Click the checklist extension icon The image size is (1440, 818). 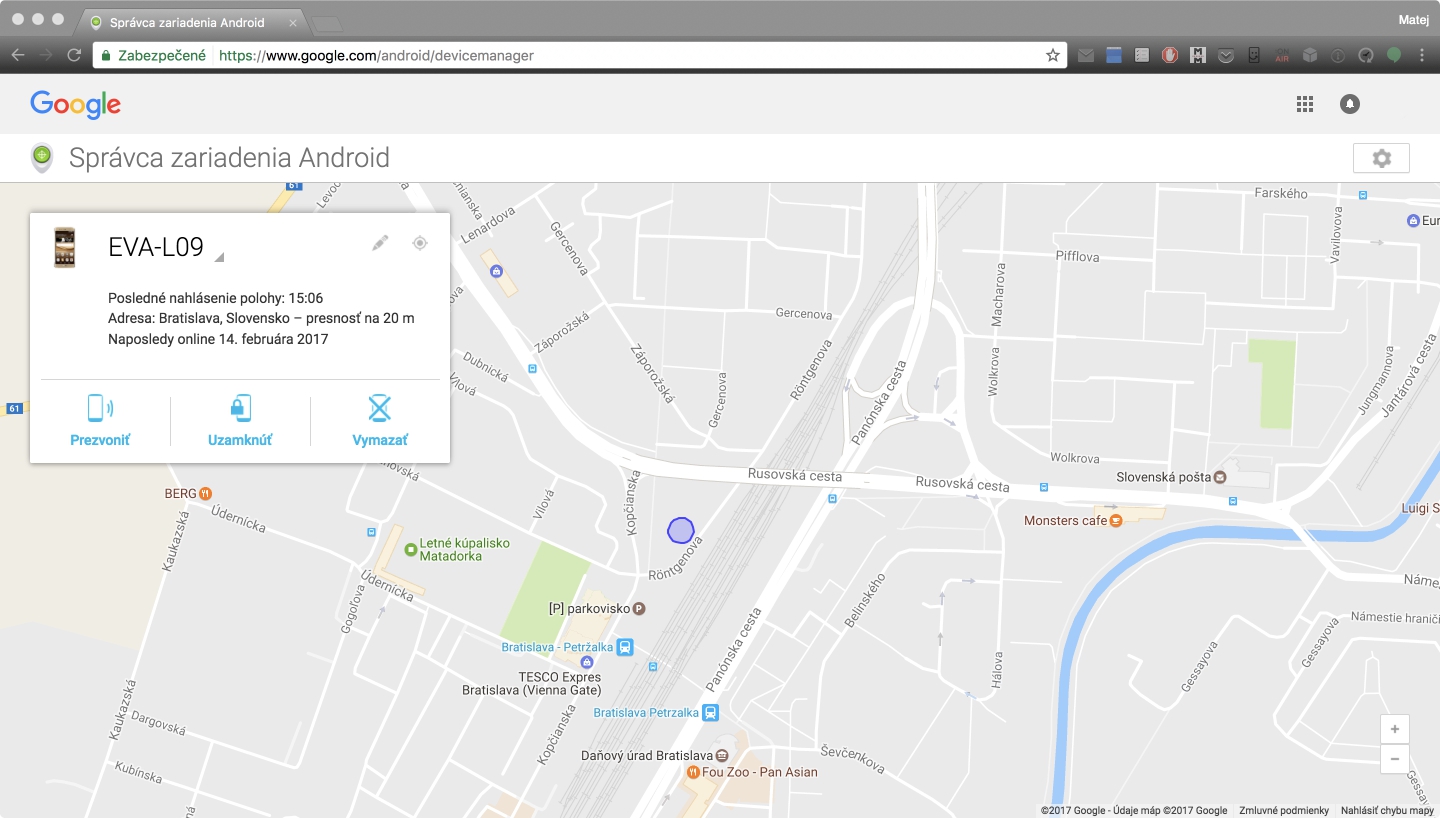click(1142, 56)
